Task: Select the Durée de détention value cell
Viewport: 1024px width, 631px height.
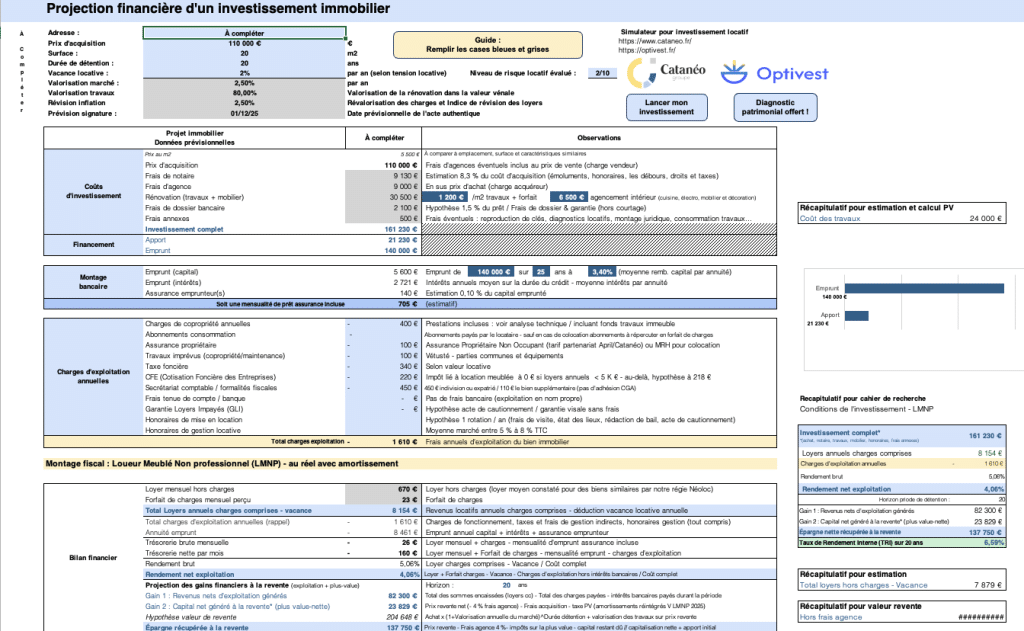Action: tap(244, 63)
